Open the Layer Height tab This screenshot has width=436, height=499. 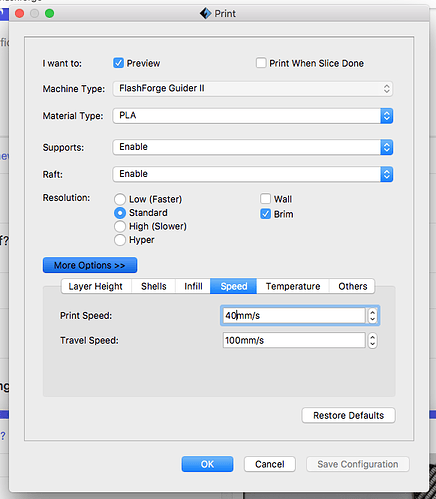[x=96, y=286]
